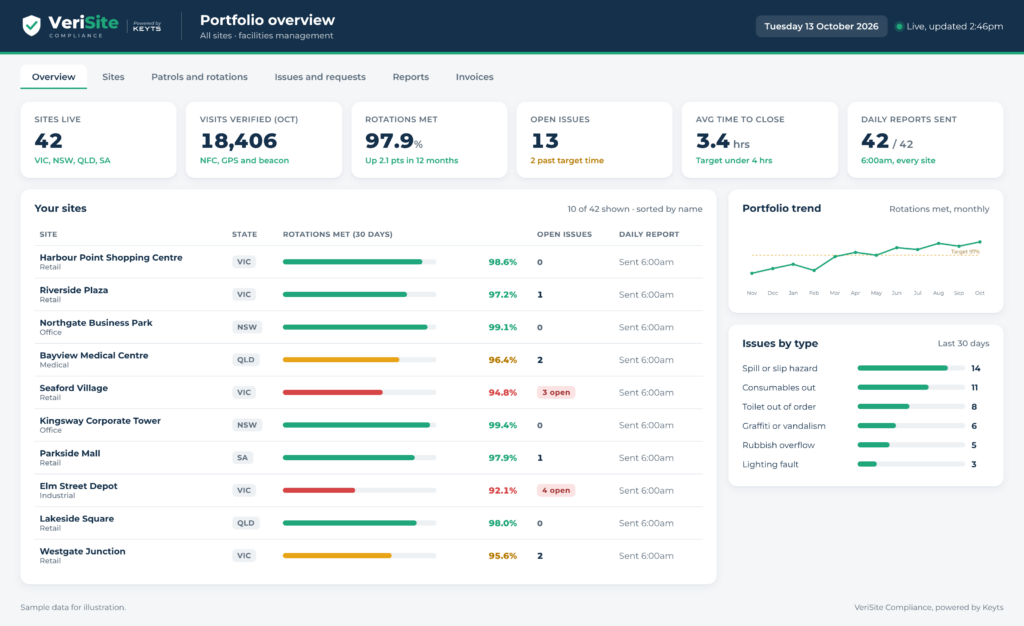Click Harbour Point's rotations progress bar

(x=359, y=262)
